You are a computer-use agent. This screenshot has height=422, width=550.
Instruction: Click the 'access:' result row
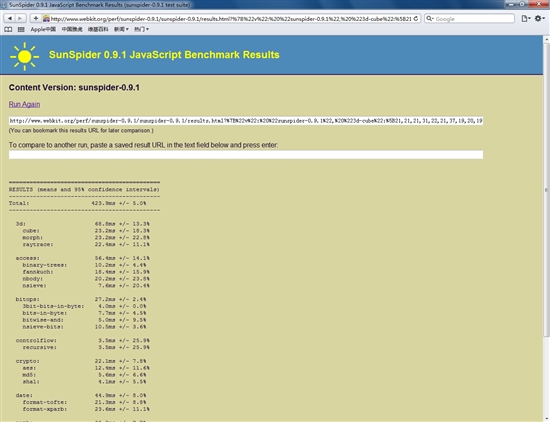point(82,258)
